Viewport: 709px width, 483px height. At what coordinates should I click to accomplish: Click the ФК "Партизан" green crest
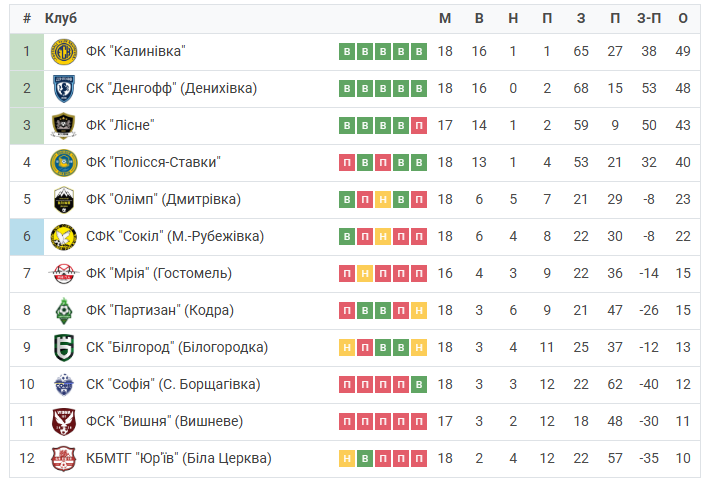coord(64,311)
